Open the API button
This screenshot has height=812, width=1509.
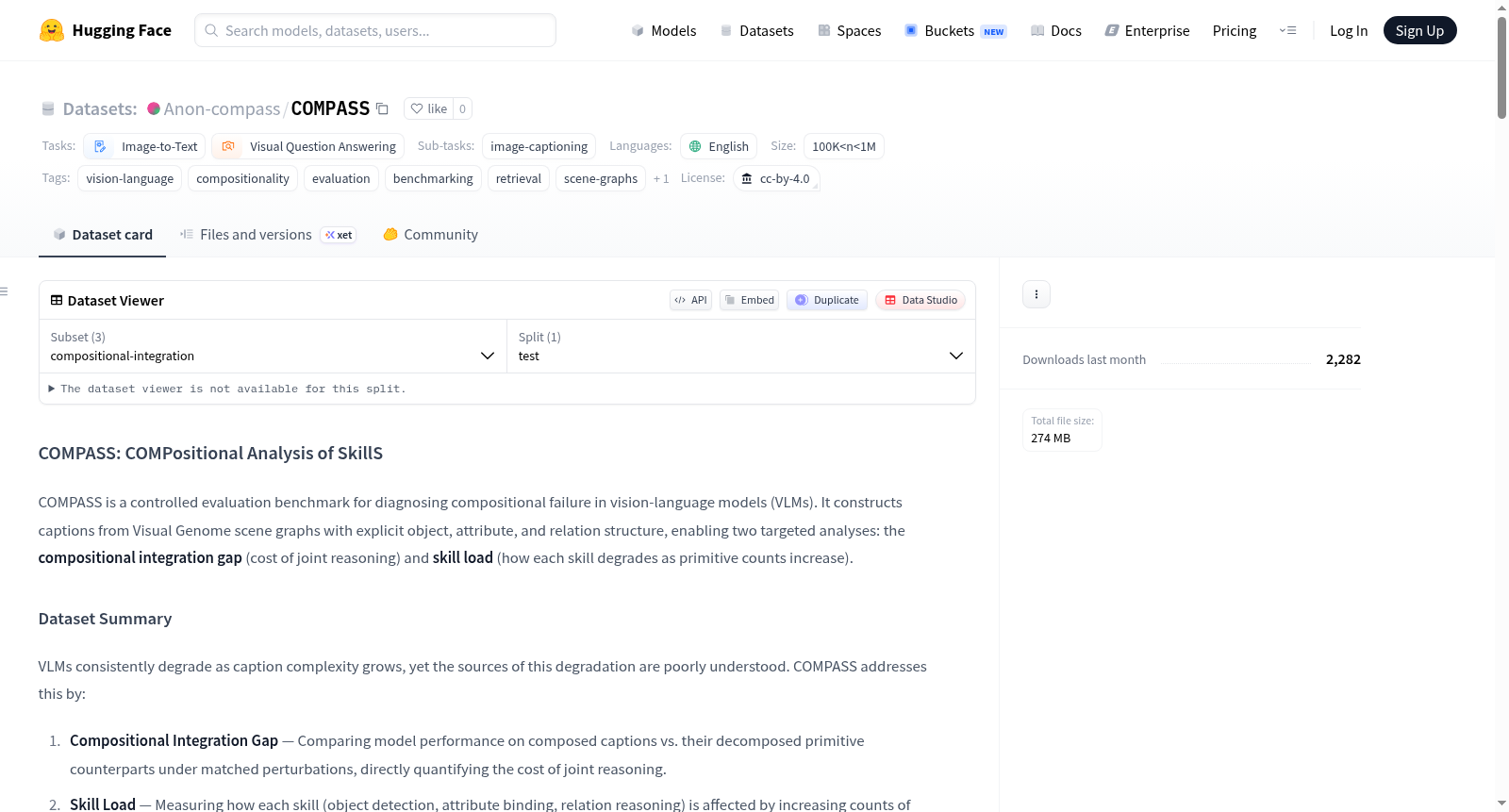point(690,300)
